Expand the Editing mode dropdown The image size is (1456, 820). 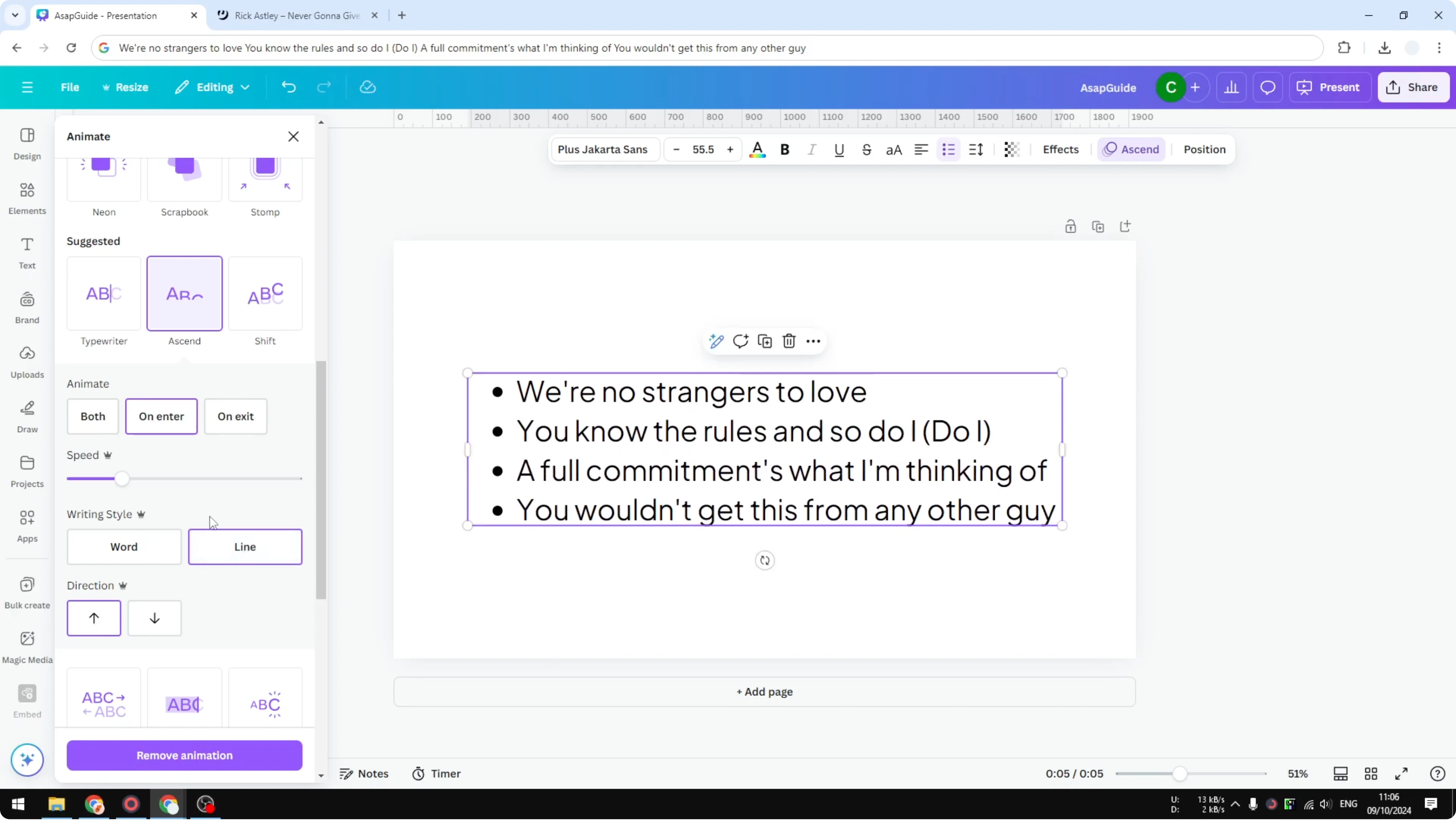(x=212, y=87)
